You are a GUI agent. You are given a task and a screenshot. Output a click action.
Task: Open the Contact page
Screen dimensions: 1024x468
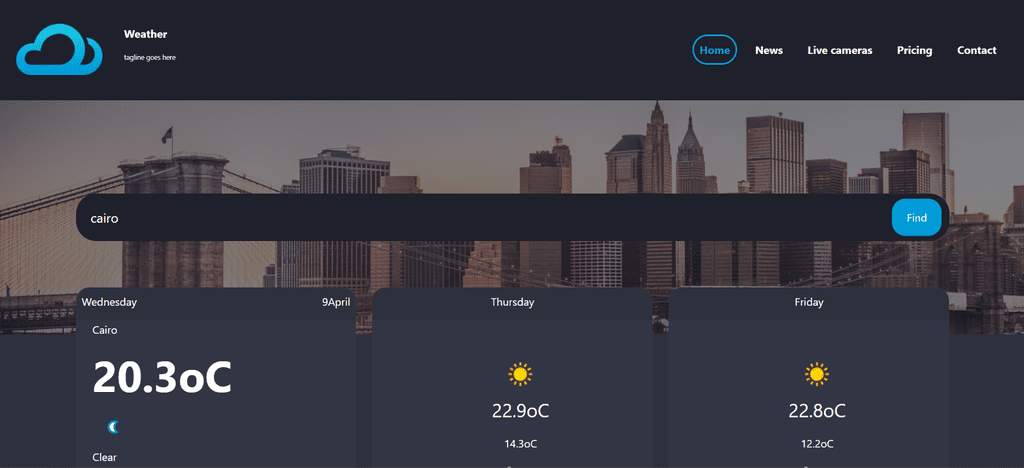(x=976, y=50)
